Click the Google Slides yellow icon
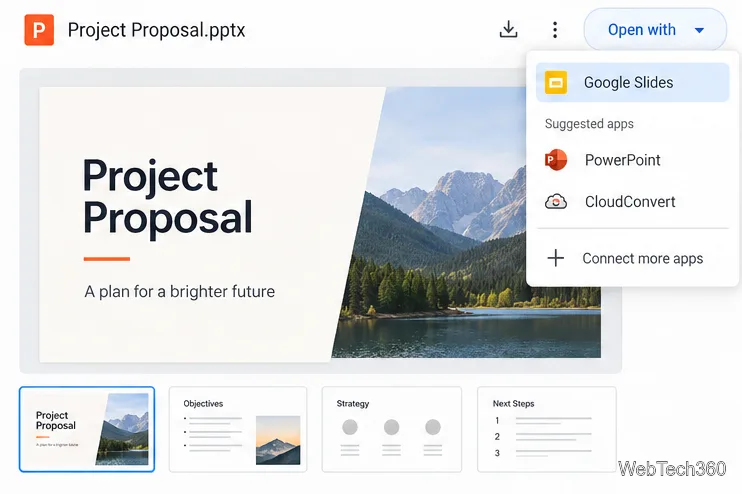 [x=556, y=82]
